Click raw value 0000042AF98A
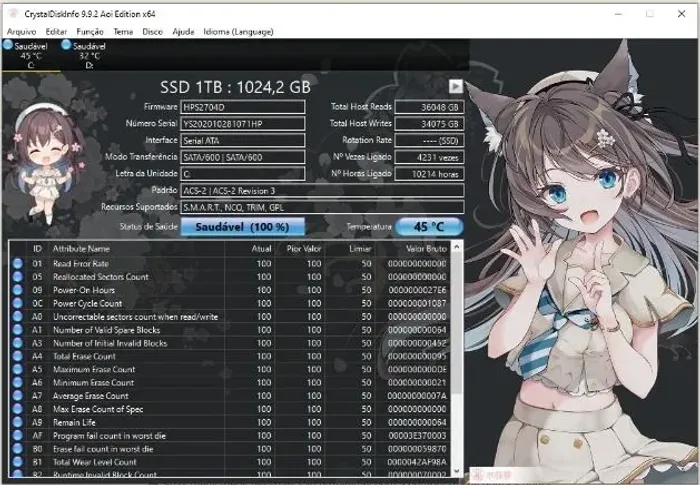The width and height of the screenshot is (700, 485). pos(417,462)
